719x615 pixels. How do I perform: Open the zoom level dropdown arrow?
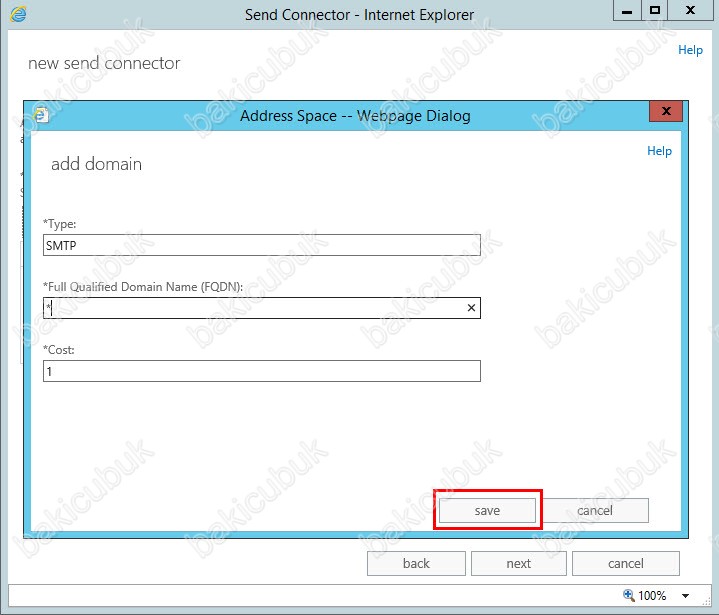pos(686,596)
